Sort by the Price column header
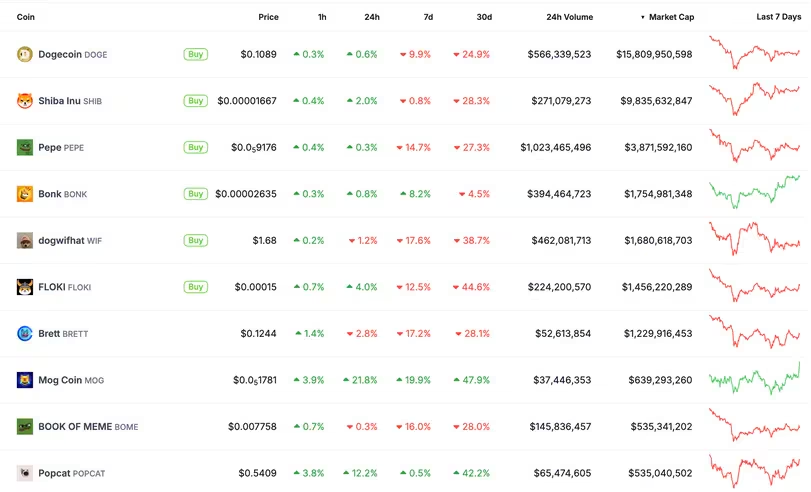811x492 pixels. coord(268,17)
